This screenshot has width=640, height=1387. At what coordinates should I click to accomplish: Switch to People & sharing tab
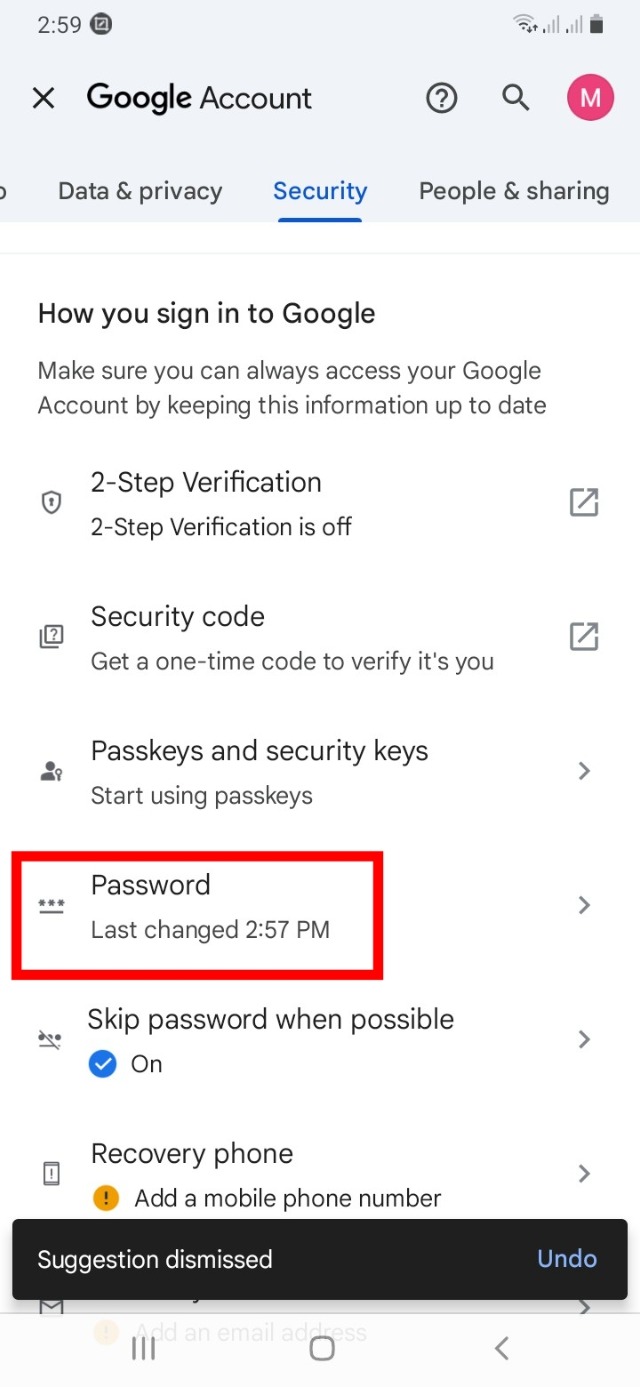513,191
